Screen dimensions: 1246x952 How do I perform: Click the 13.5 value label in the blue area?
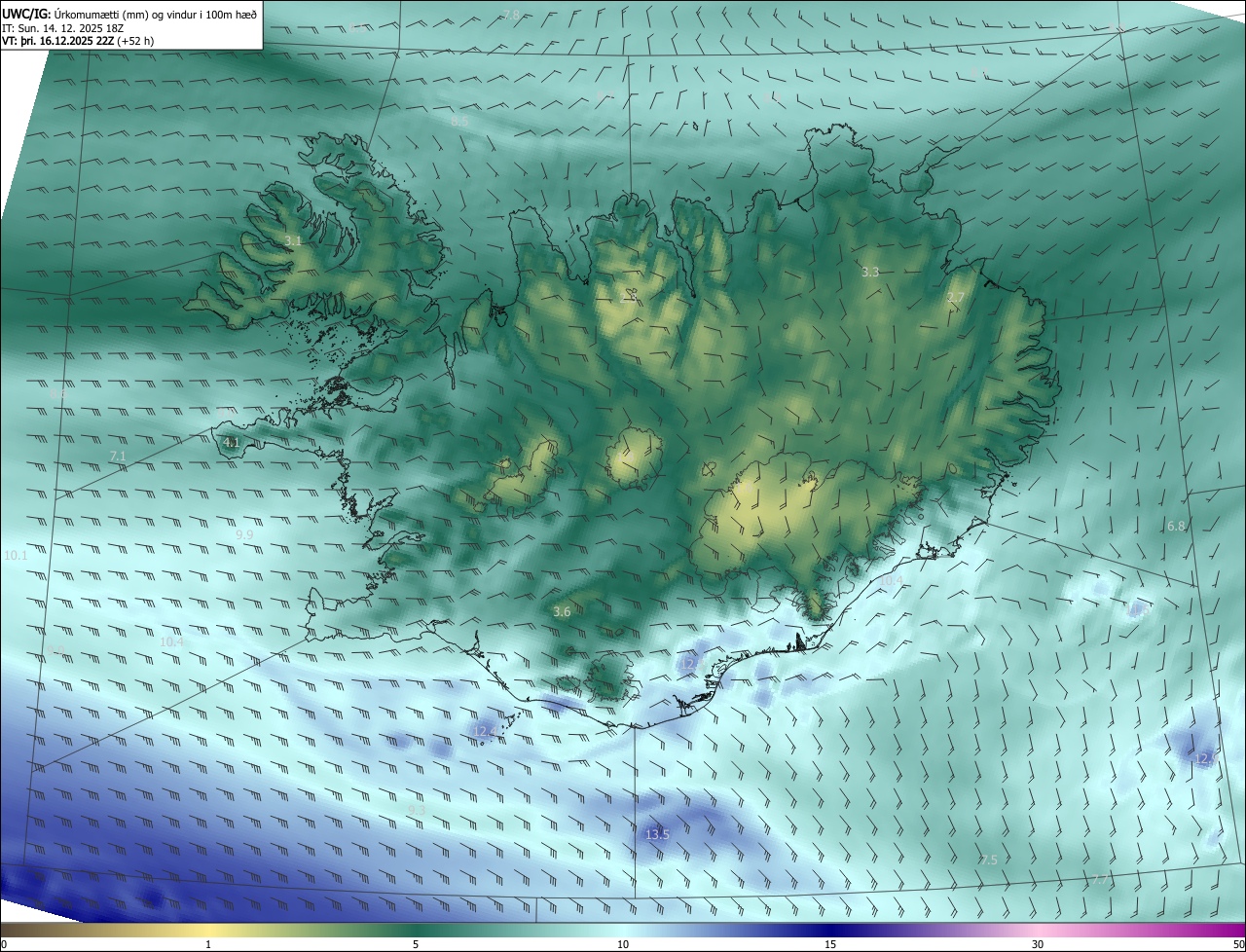coord(657,834)
